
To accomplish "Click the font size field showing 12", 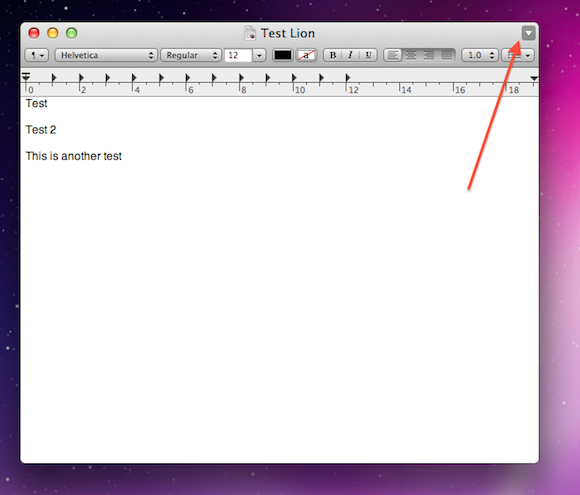I will [238, 55].
